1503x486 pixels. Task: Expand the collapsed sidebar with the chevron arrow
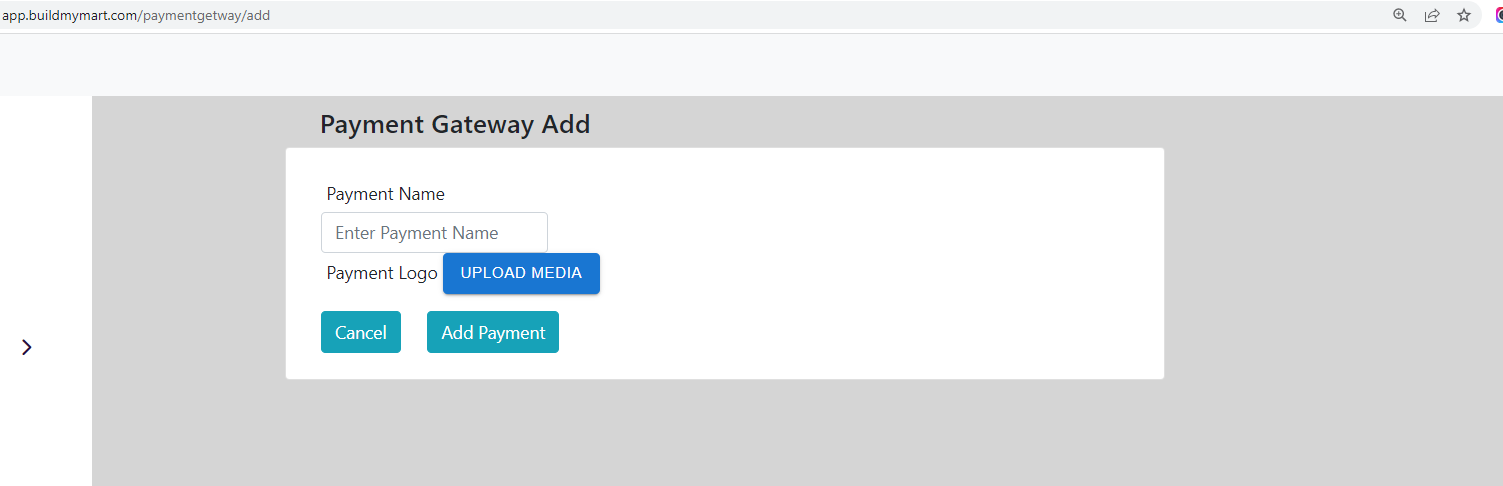click(x=27, y=347)
